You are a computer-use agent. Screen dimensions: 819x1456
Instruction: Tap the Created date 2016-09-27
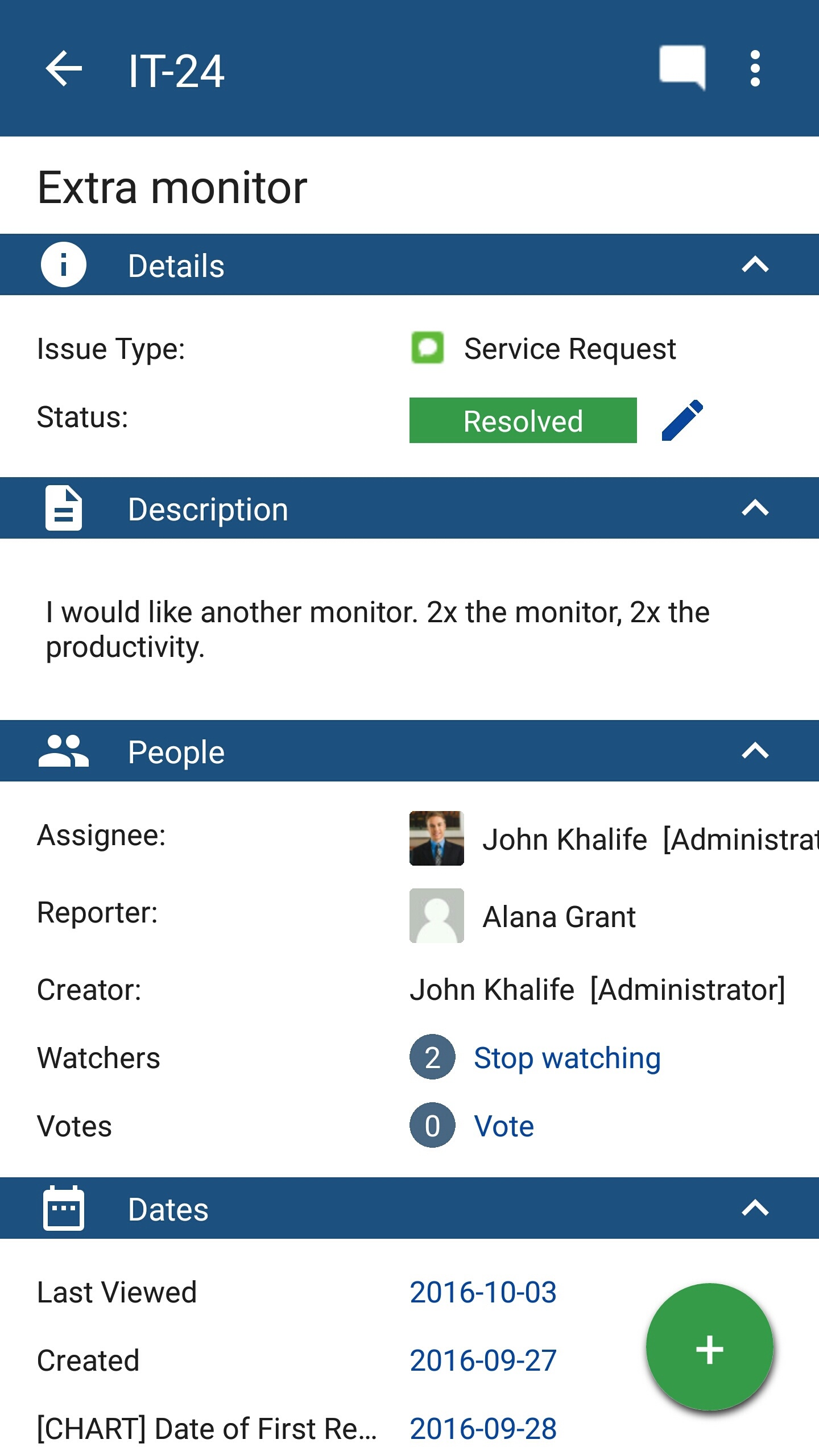(x=483, y=1360)
